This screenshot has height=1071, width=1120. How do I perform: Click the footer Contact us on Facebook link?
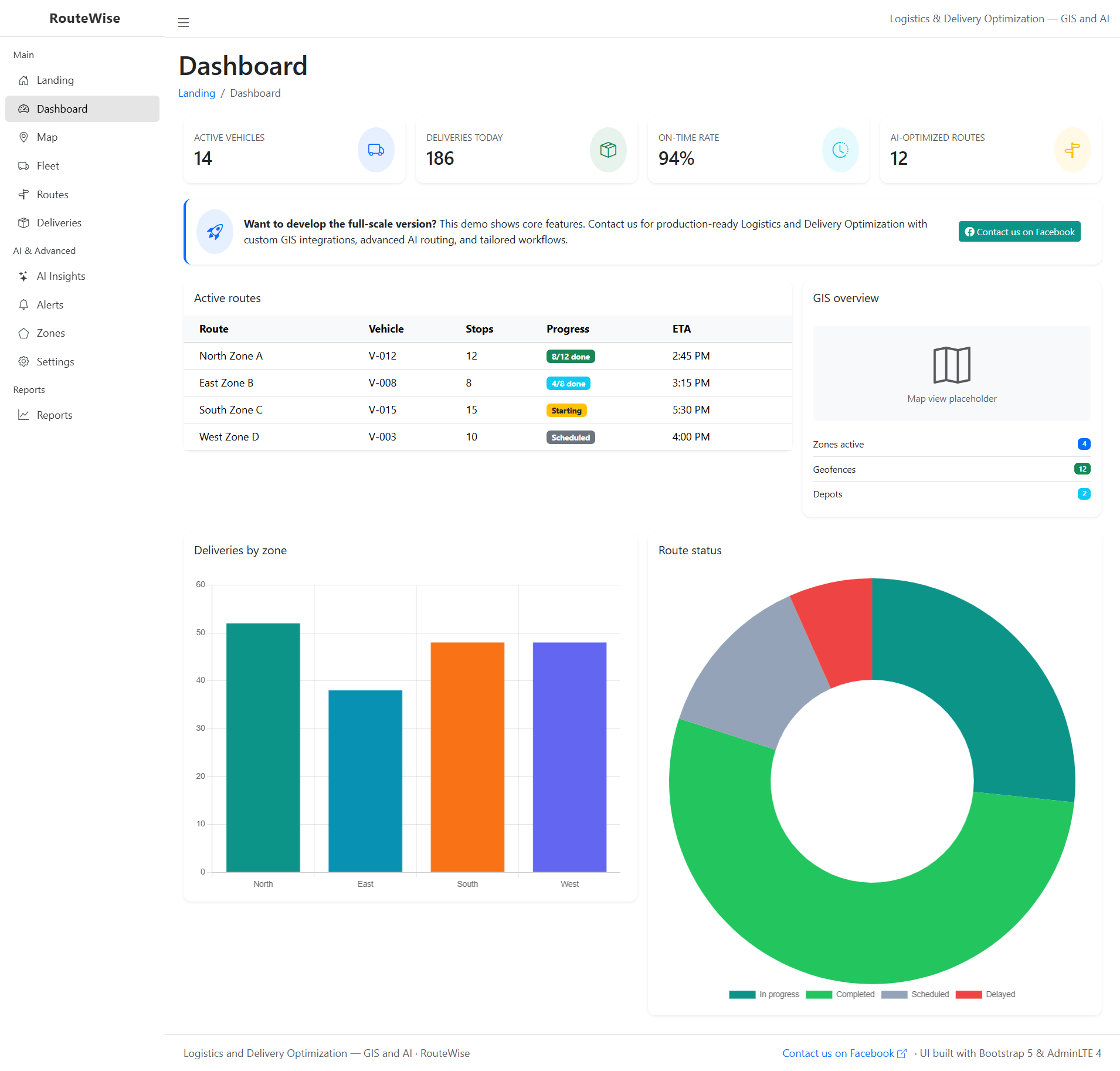[x=839, y=1053]
